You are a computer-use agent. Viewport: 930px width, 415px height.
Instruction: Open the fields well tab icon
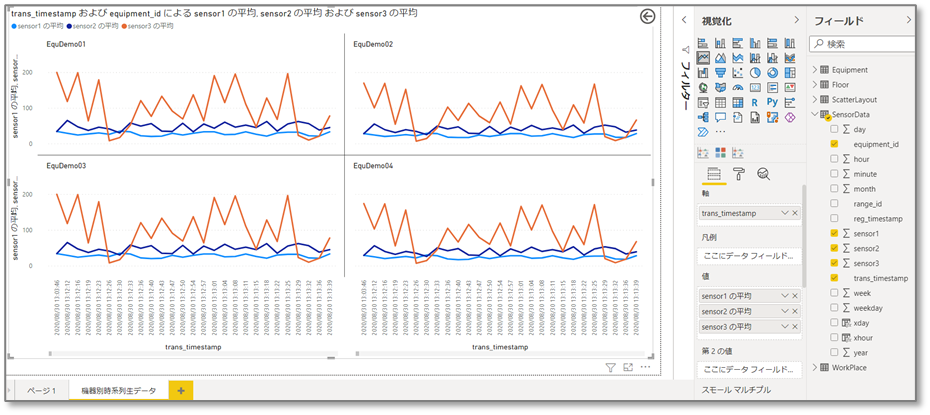(714, 174)
